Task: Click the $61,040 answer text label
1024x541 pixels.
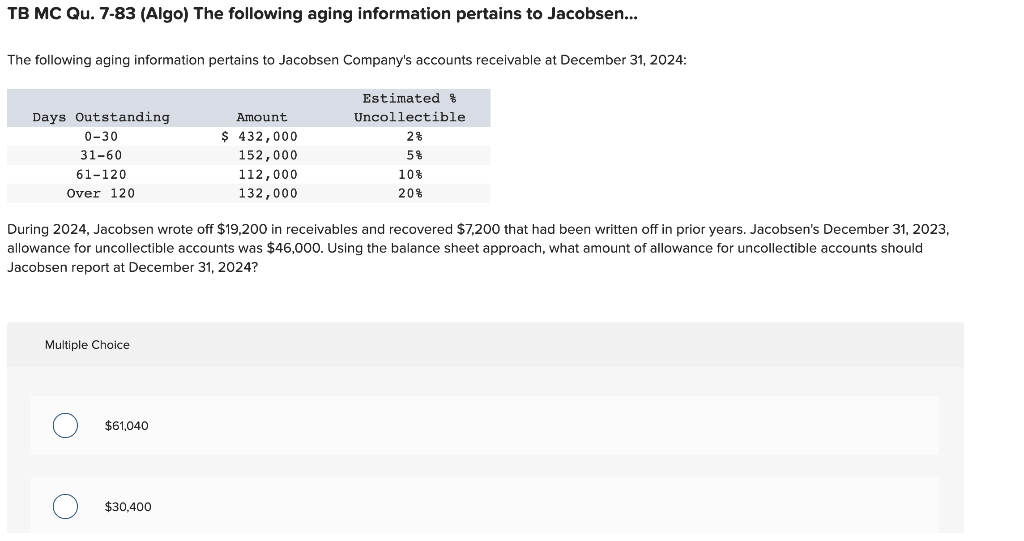Action: (127, 426)
